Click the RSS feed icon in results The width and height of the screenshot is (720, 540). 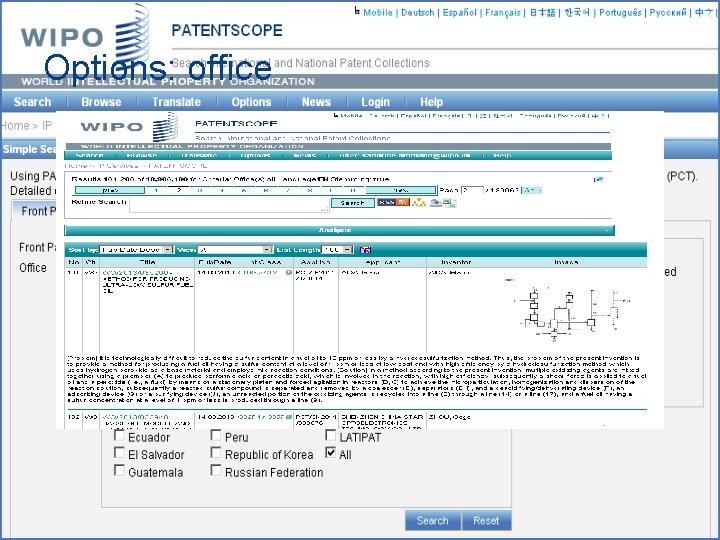click(x=393, y=202)
